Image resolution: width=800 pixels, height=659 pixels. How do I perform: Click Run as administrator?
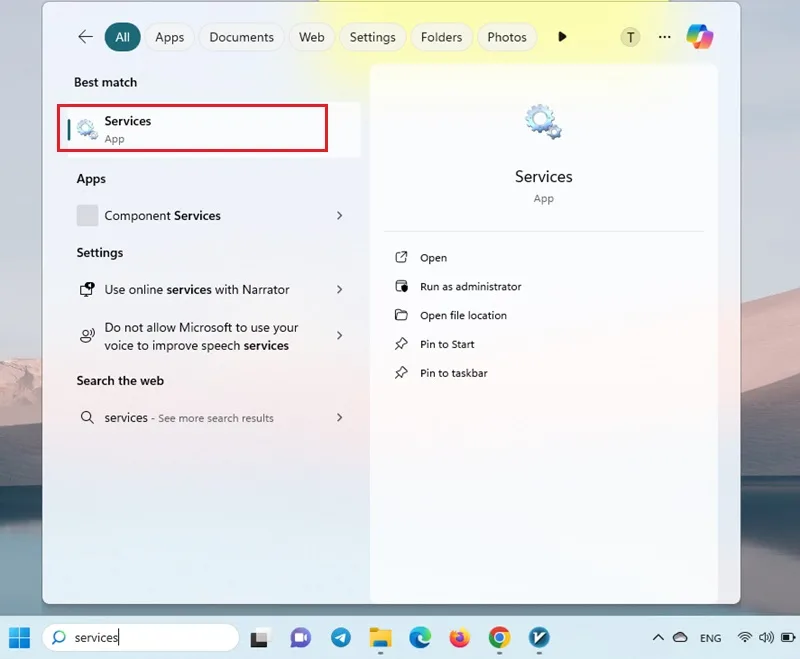point(470,287)
